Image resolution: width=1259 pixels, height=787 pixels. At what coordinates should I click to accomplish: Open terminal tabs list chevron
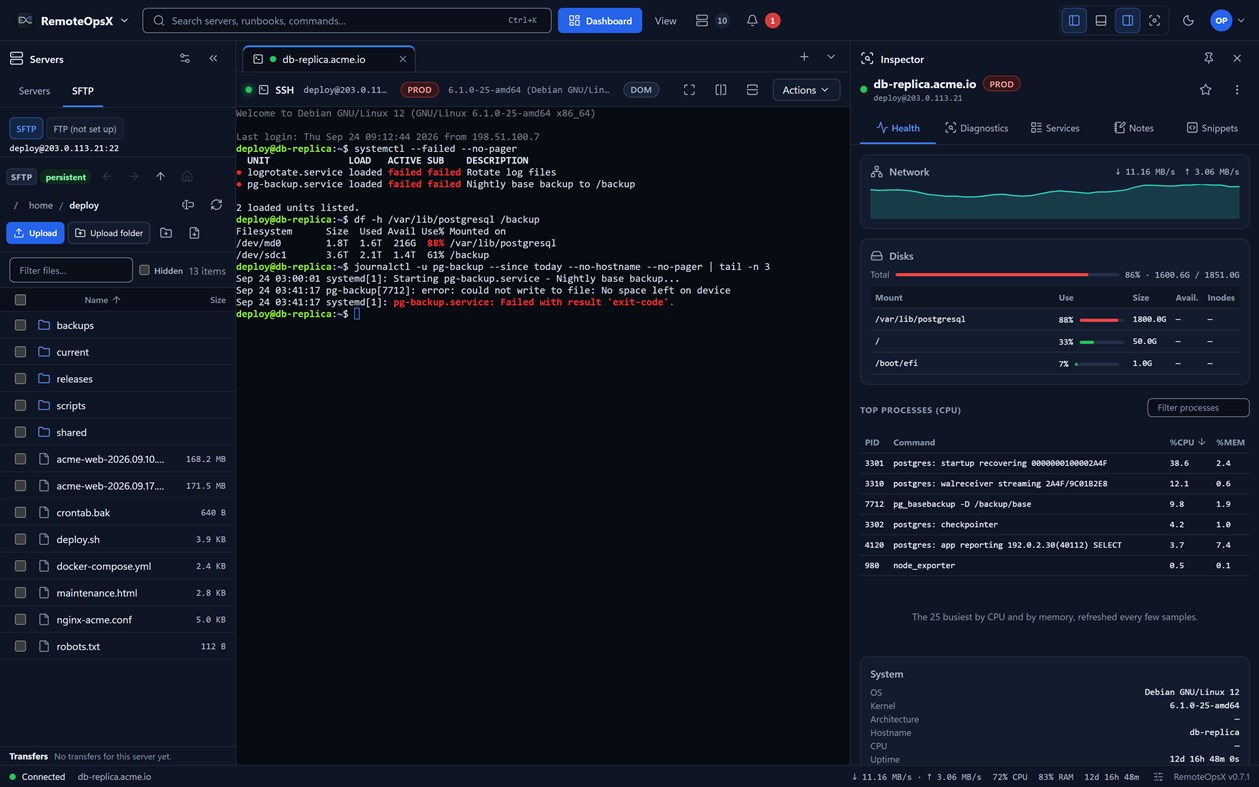click(830, 57)
